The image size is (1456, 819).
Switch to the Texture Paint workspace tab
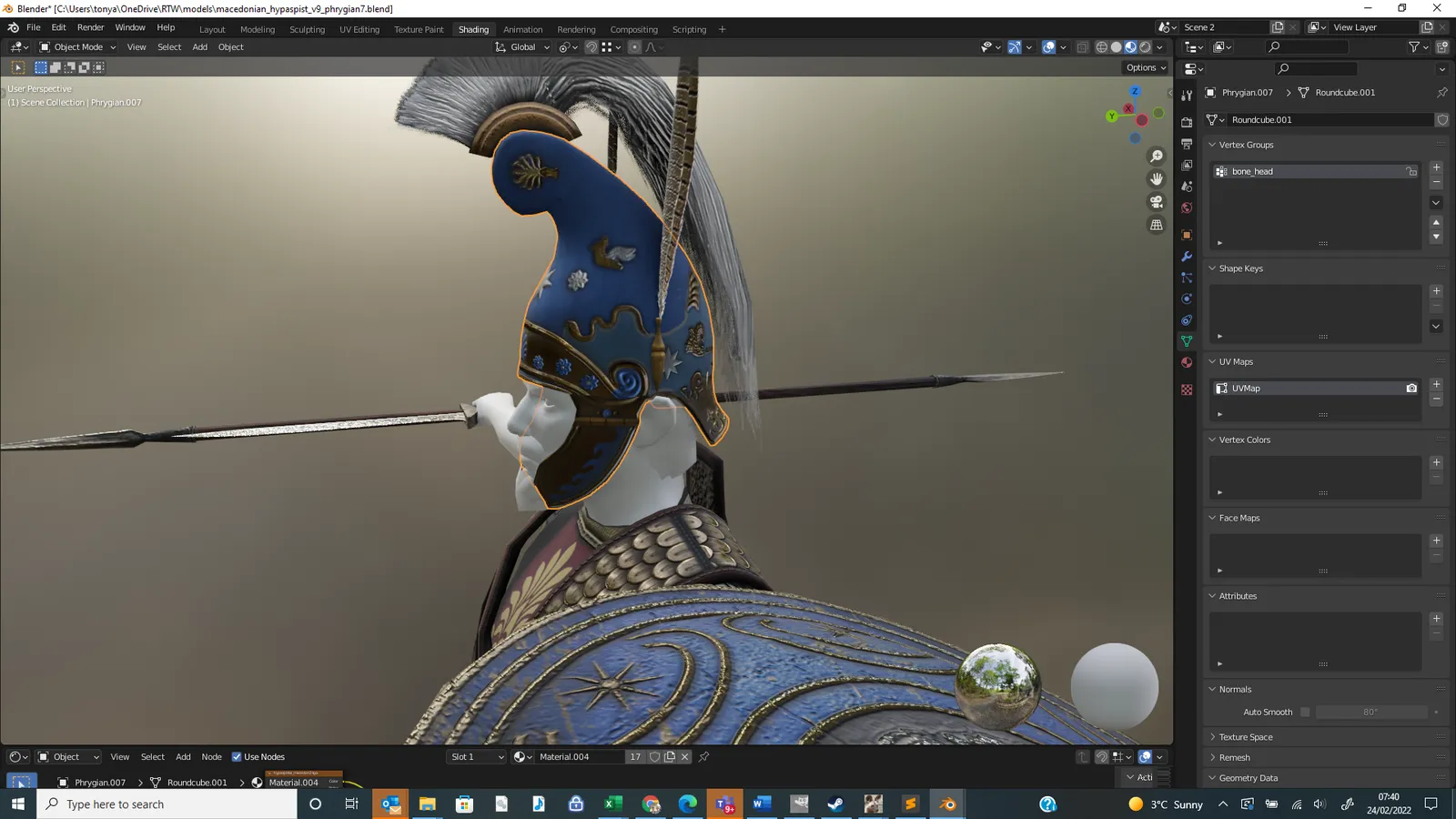pyautogui.click(x=419, y=29)
